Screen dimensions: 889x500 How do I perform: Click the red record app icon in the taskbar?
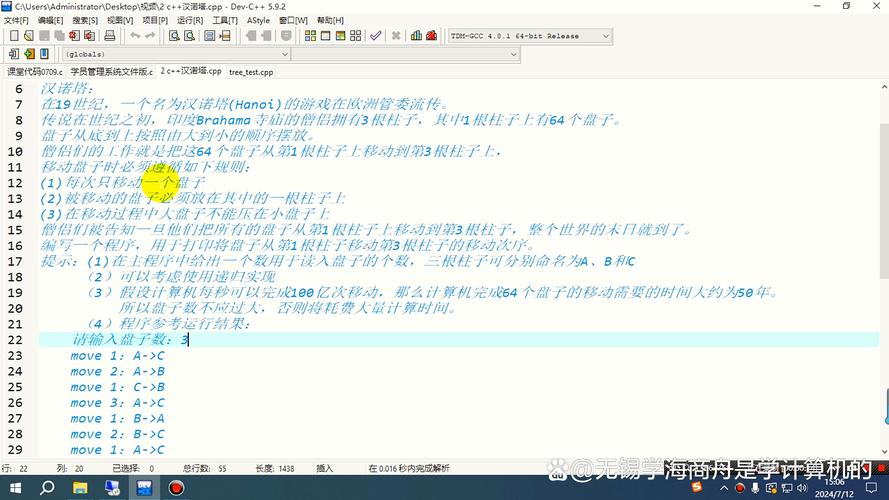(x=176, y=488)
